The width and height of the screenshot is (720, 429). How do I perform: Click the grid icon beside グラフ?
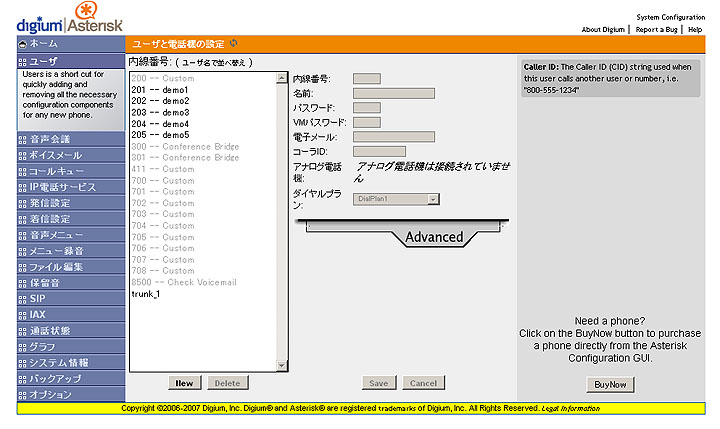point(22,347)
